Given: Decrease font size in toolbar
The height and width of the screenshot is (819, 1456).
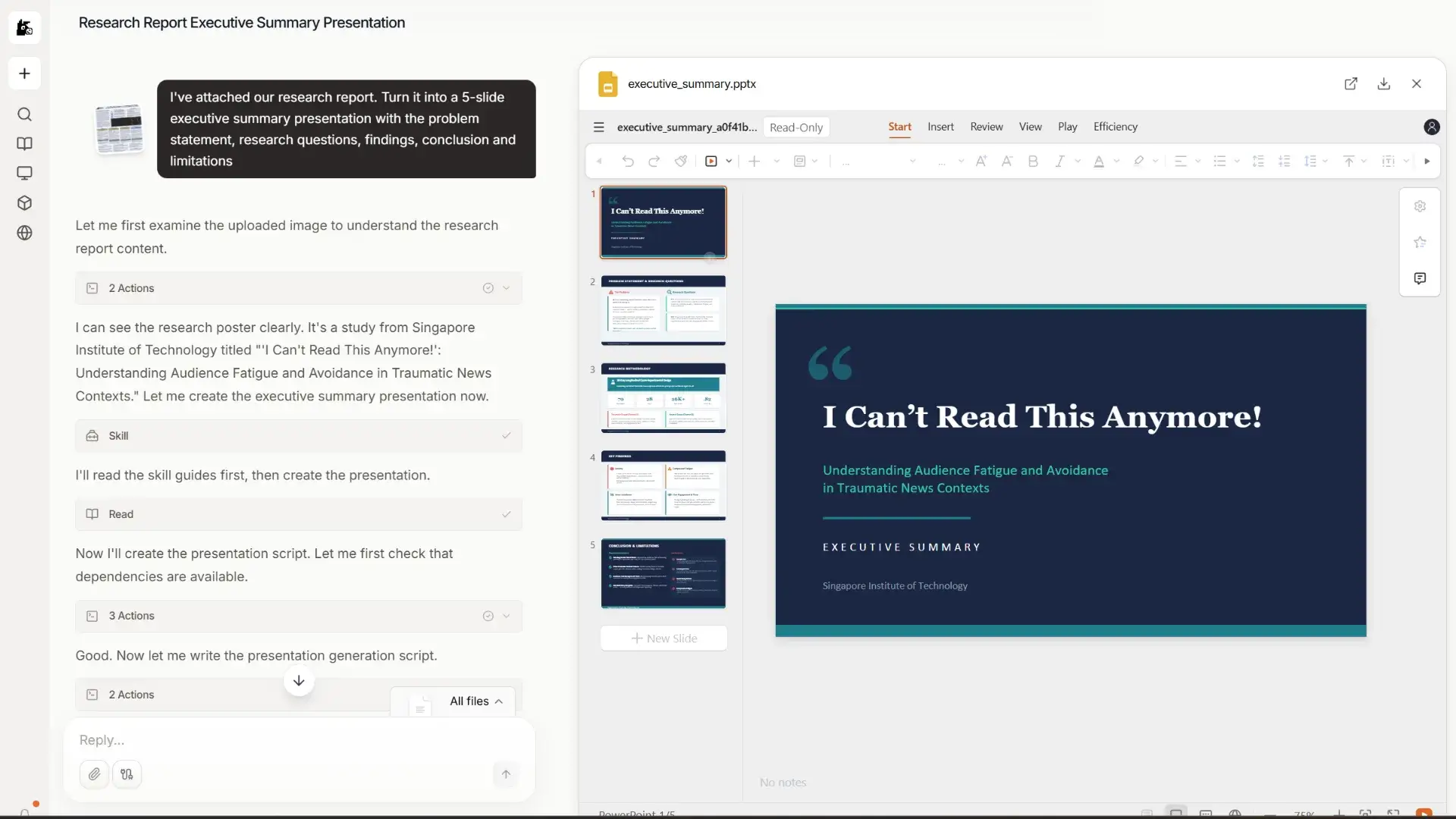Looking at the screenshot, I should pyautogui.click(x=1007, y=162).
